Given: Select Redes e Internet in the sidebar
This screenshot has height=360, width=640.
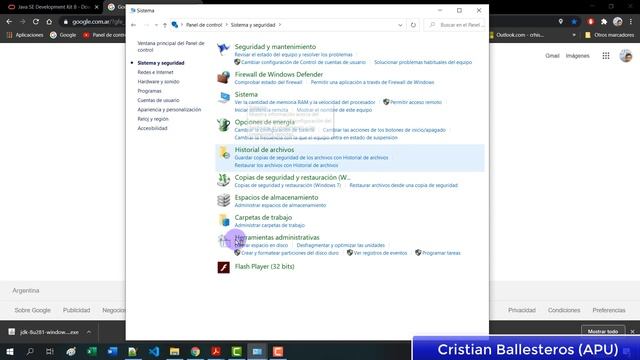Looking at the screenshot, I should (155, 72).
